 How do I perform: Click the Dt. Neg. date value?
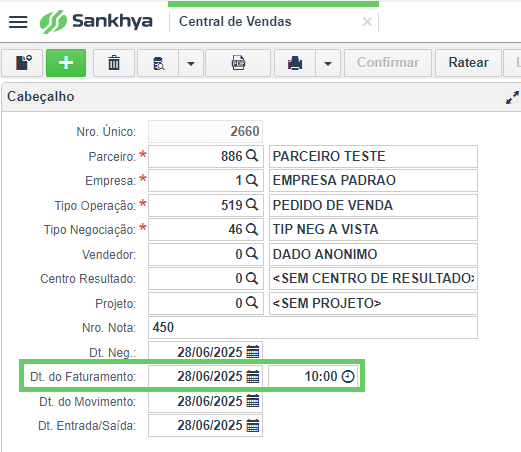(210, 352)
